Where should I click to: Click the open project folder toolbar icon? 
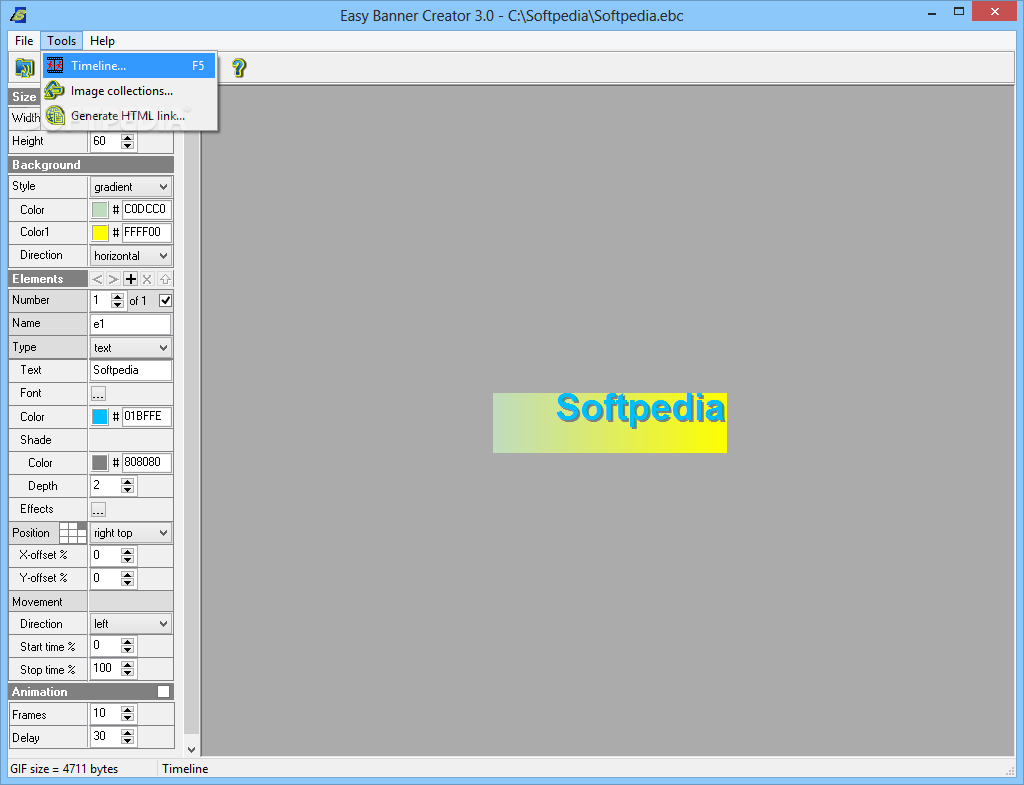click(24, 67)
